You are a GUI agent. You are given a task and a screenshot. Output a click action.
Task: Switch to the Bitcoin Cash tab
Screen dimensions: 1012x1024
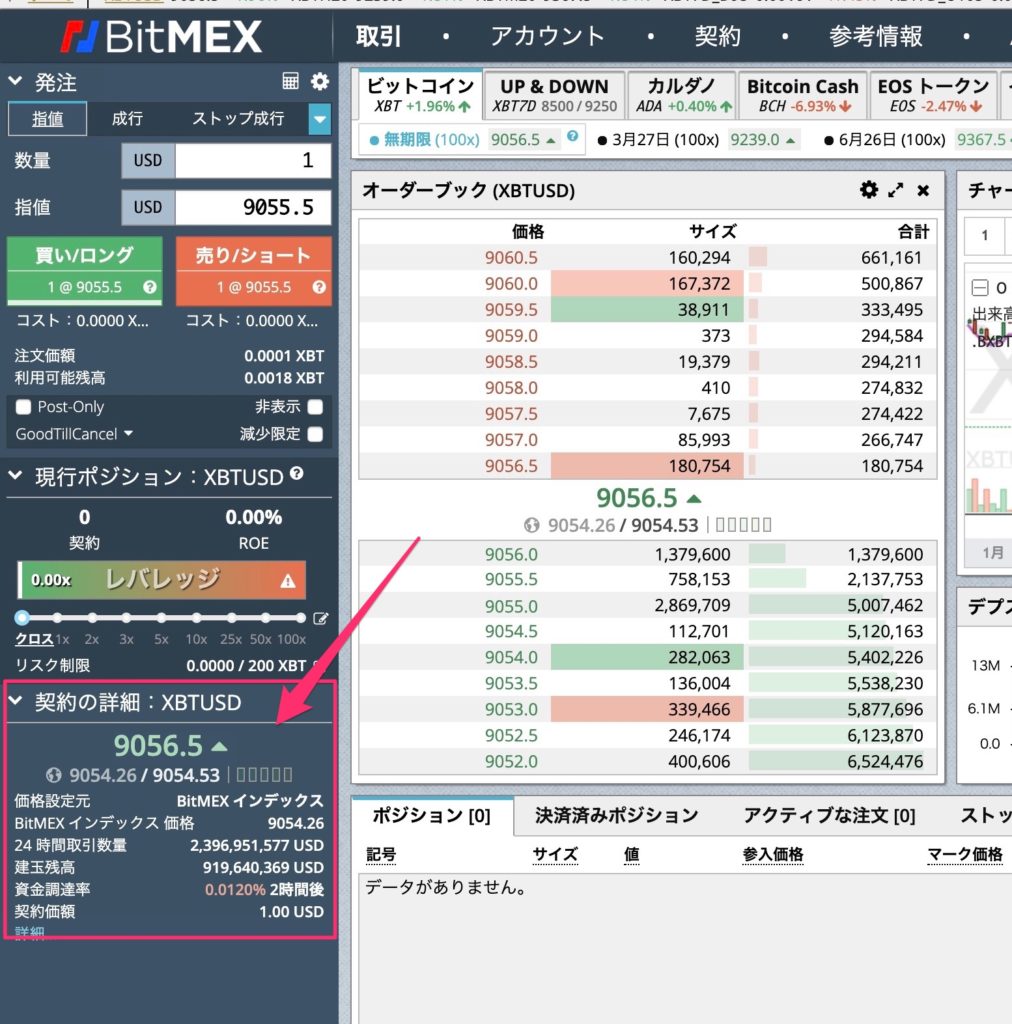[802, 95]
